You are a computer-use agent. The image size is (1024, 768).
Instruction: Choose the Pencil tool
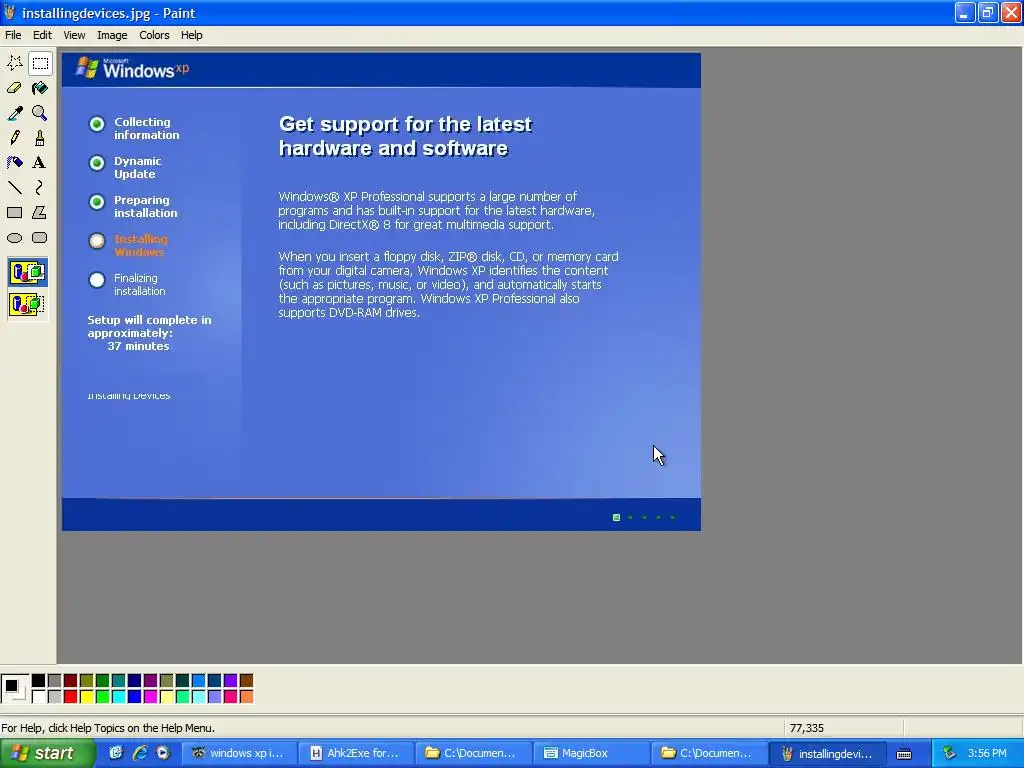click(14, 138)
